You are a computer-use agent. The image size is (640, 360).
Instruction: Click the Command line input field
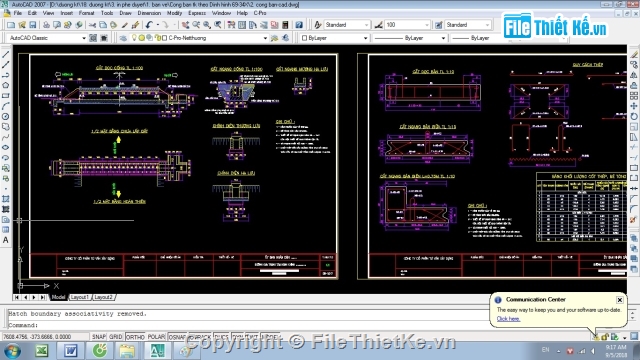tap(245, 325)
